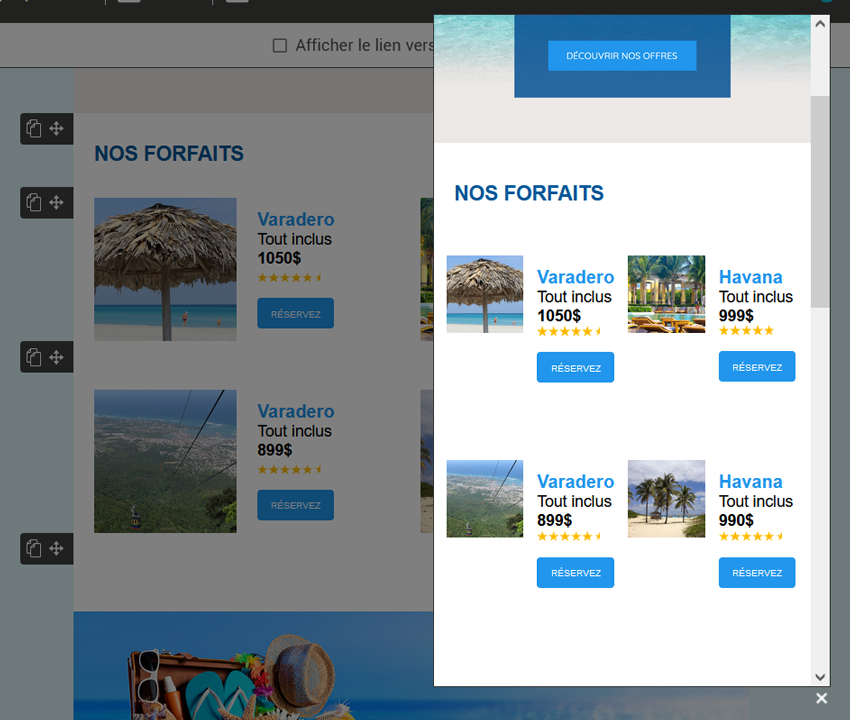Click RÉSERVEZ under Havana 990$ in preview
850x720 pixels.
pos(757,573)
